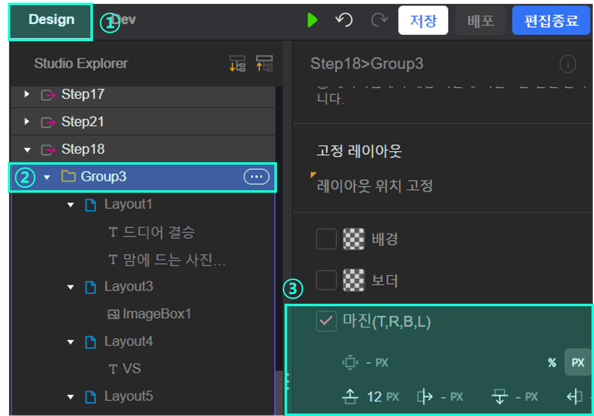This screenshot has height=416, width=594.
Task: Click the undo arrow icon
Action: (x=344, y=20)
